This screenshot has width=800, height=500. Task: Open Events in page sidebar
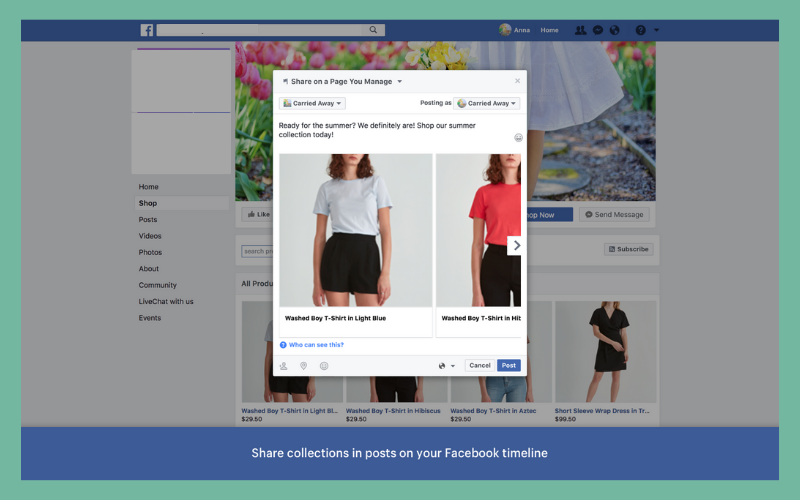(149, 318)
